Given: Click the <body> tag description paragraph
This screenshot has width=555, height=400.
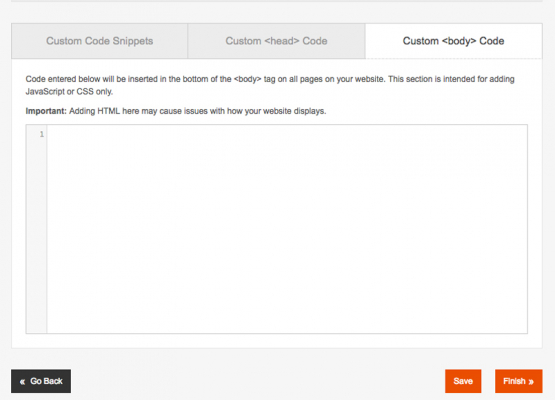Looking at the screenshot, I should pos(270,85).
